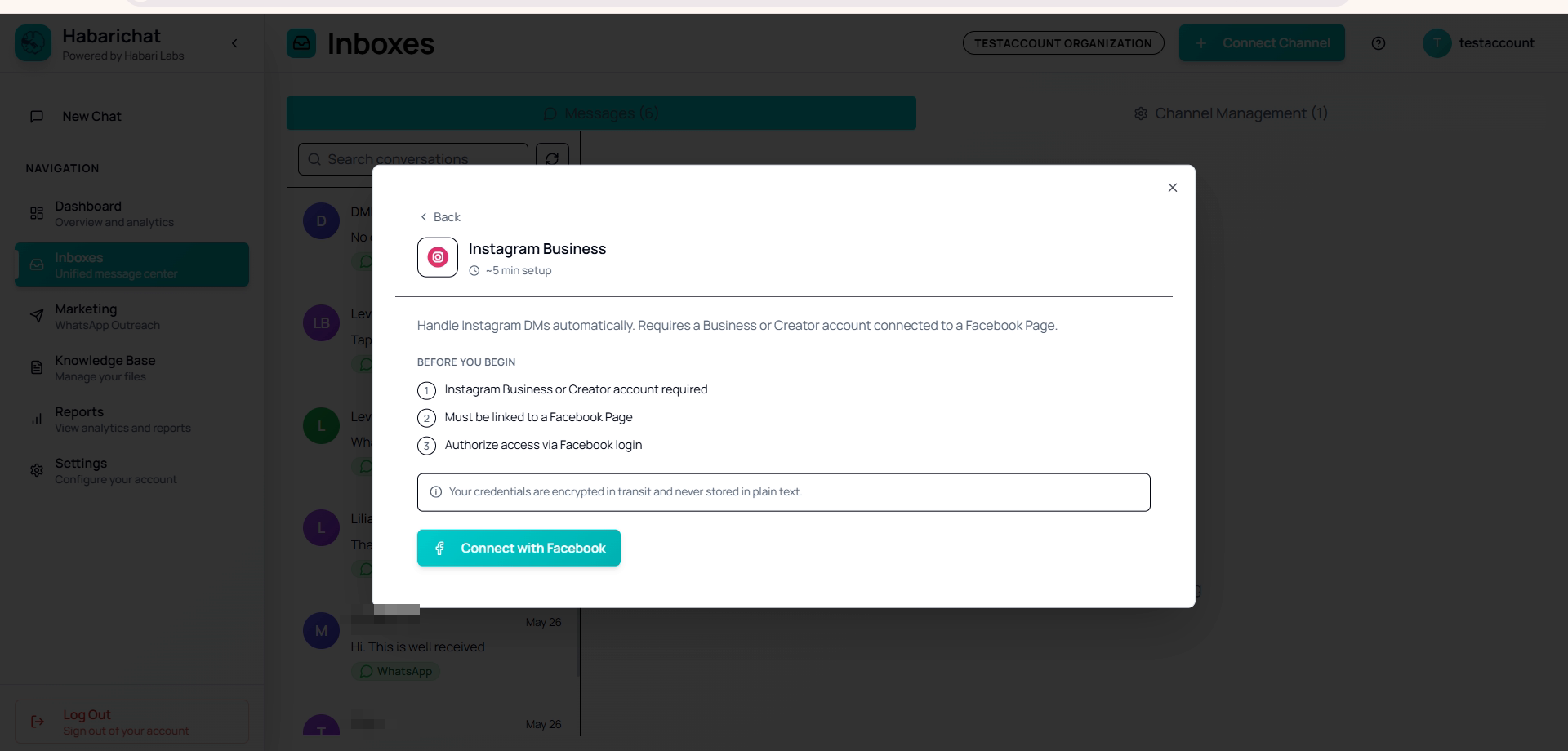Click the WhatsApp tag under M conversation
Viewport: 1568px width, 751px height.
tap(396, 671)
